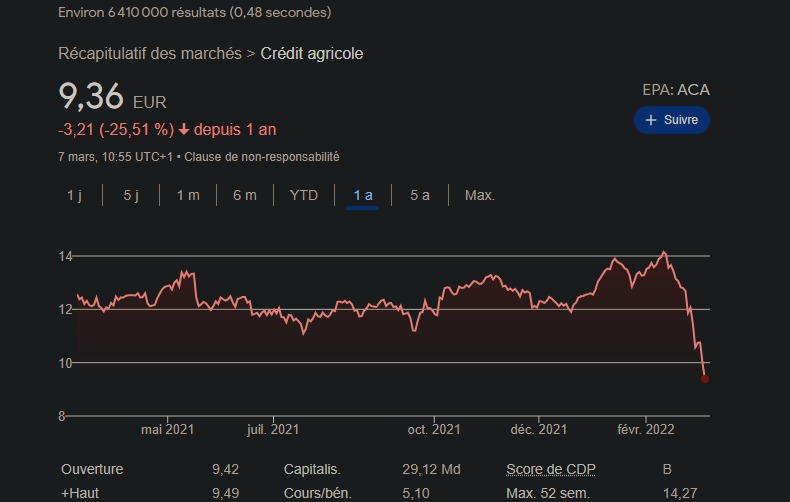The height and width of the screenshot is (502, 790).
Task: Click the Max. 52 sem. label
Action: [548, 492]
